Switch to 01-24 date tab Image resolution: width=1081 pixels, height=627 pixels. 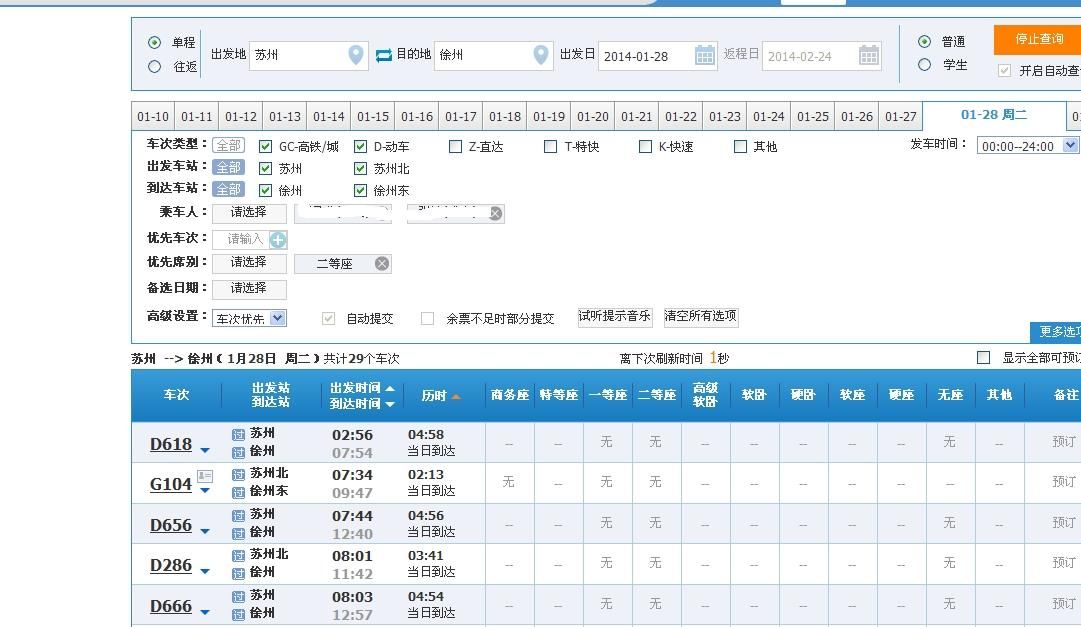(769, 117)
